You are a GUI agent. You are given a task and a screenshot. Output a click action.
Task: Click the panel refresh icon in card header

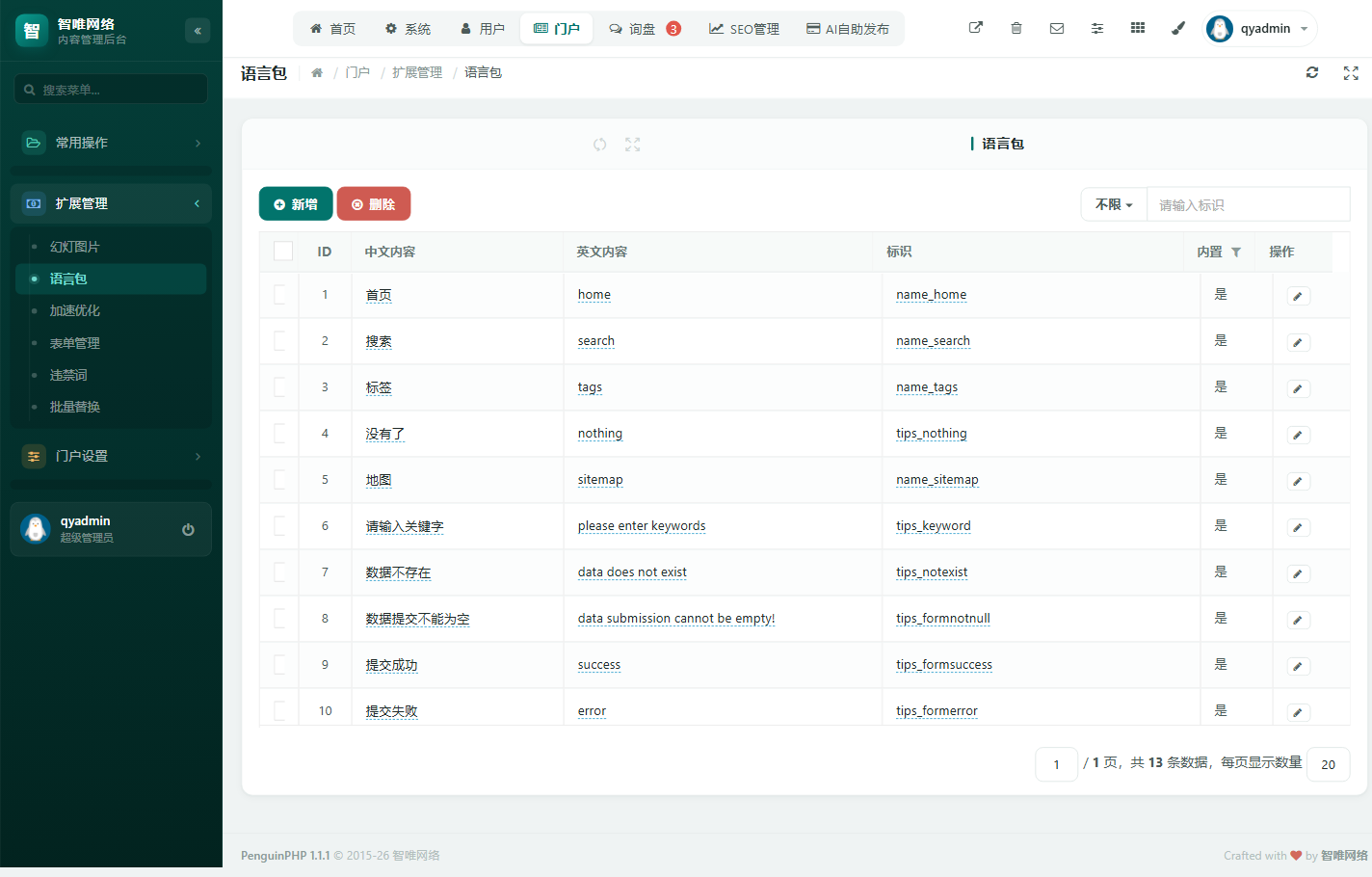click(599, 145)
